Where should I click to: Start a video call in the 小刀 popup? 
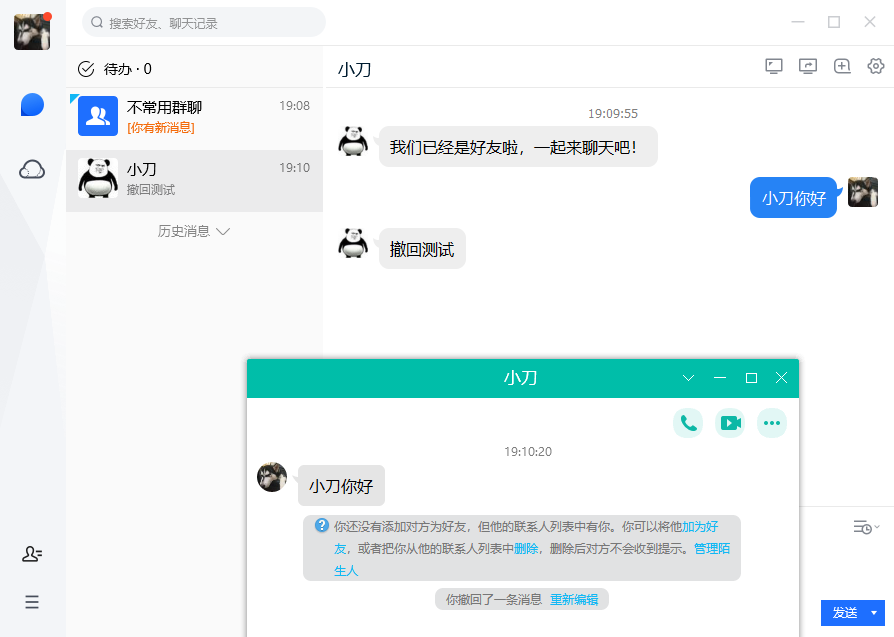click(729, 422)
